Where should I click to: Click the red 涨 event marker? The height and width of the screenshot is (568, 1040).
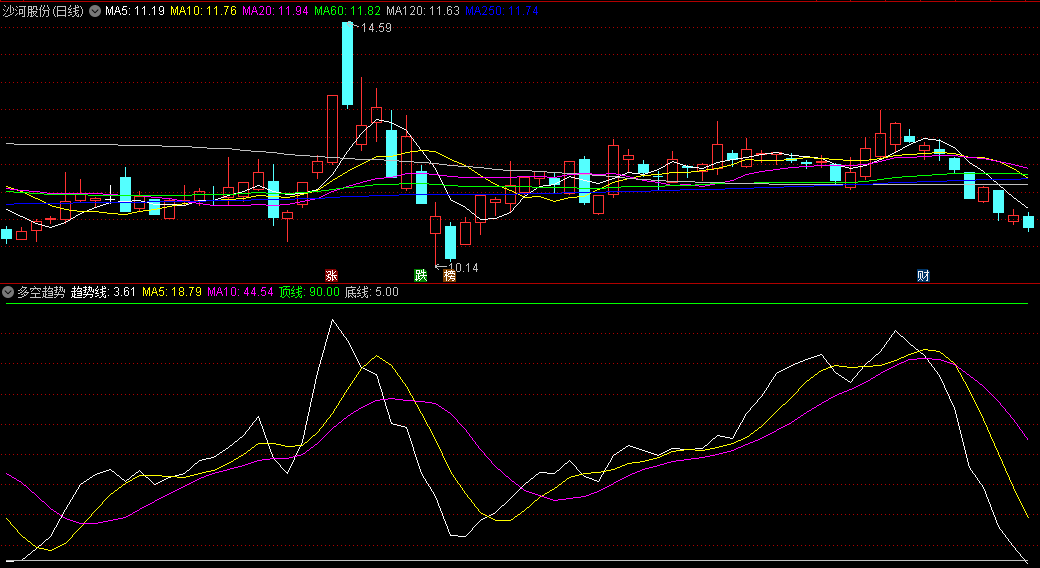pyautogui.click(x=332, y=275)
